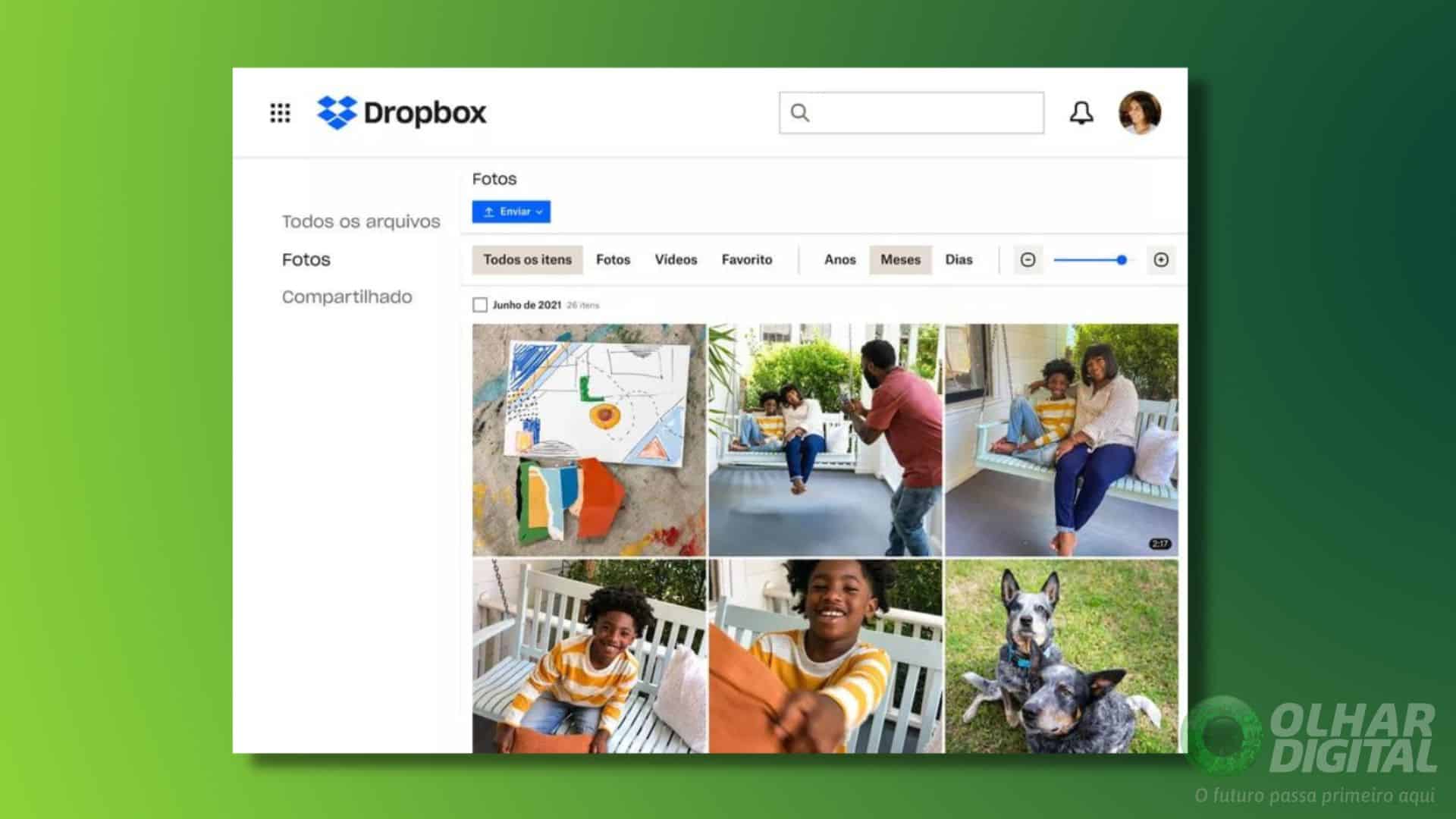Screen dimensions: 1456x819
Task: Switch to the Fotos filter tab
Action: click(613, 259)
